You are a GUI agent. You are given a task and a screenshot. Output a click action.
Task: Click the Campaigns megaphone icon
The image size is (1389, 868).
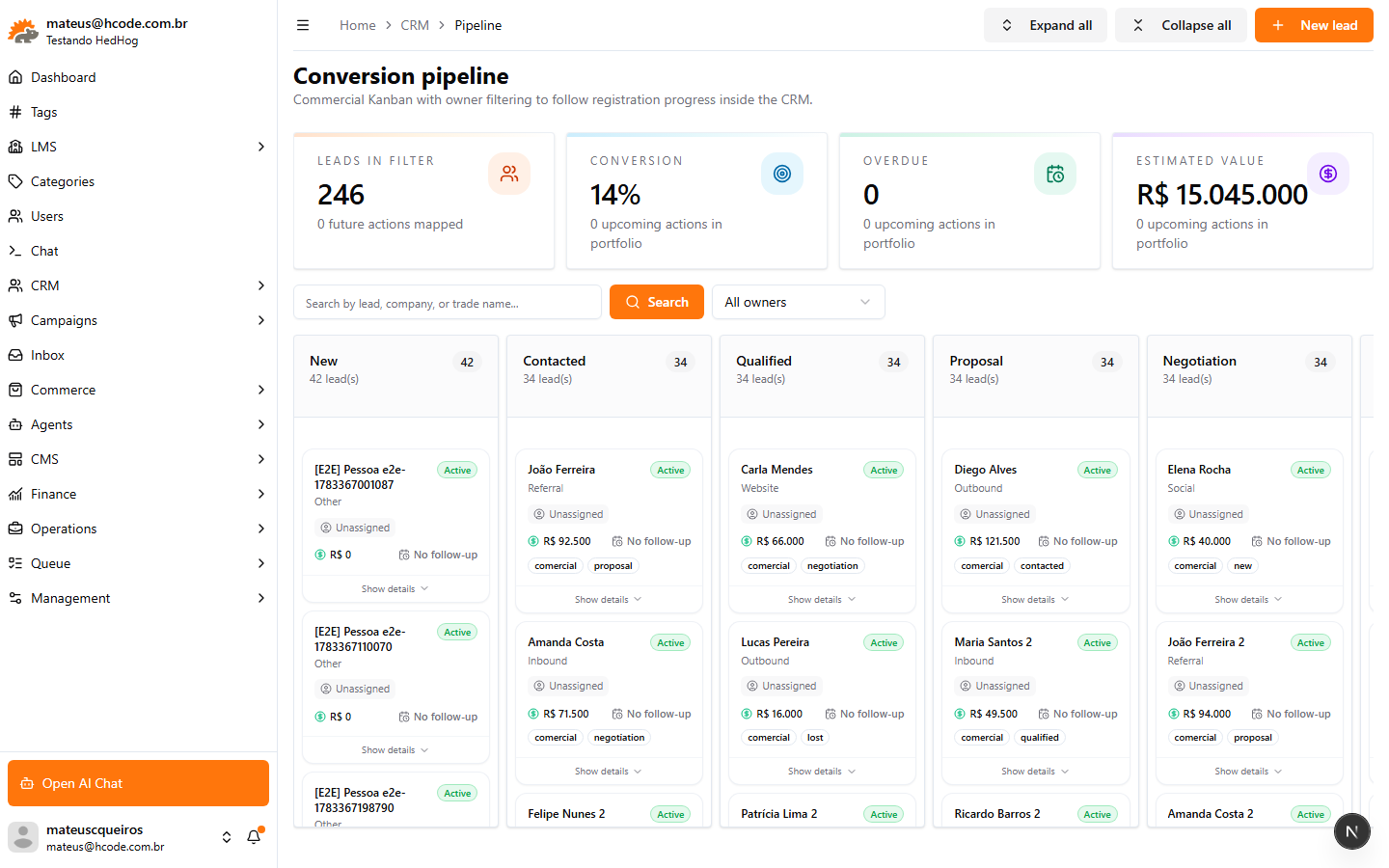point(15,320)
